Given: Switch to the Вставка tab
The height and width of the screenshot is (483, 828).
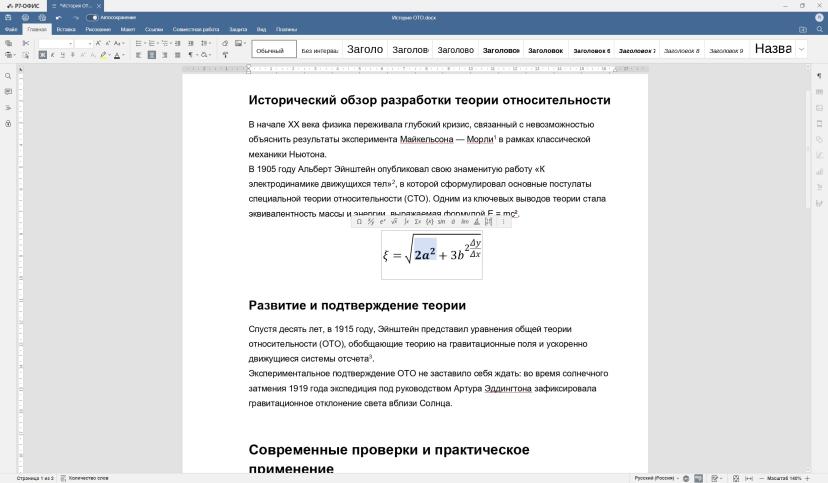Looking at the screenshot, I should (66, 30).
